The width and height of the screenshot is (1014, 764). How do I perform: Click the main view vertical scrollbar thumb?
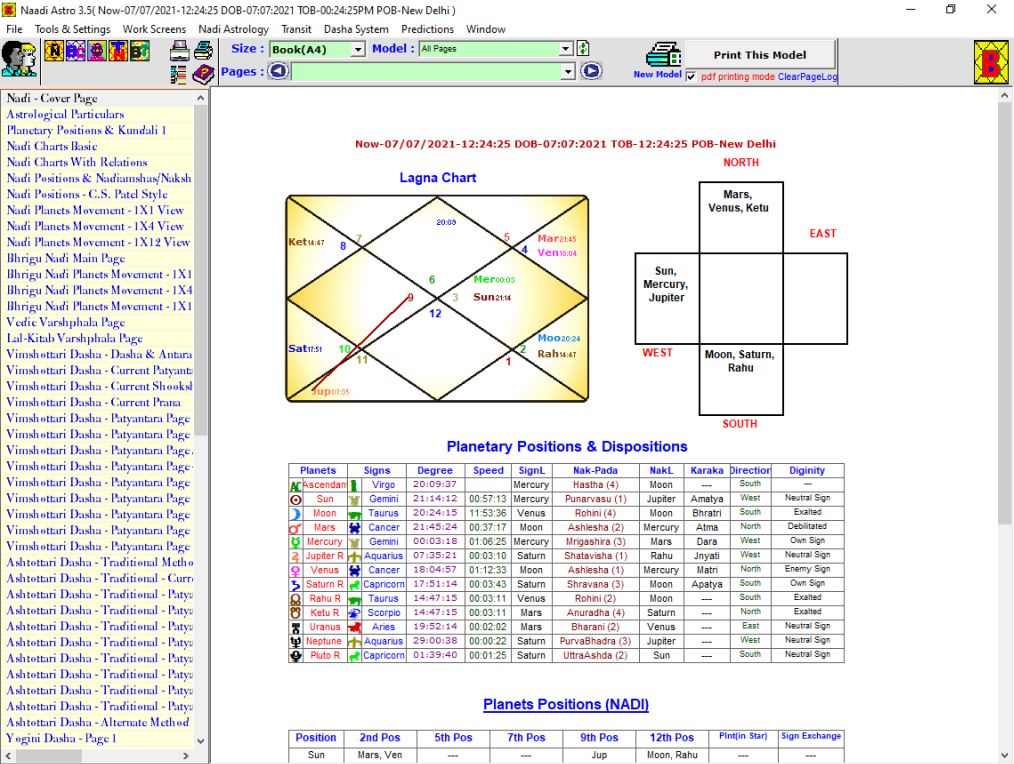click(1004, 314)
